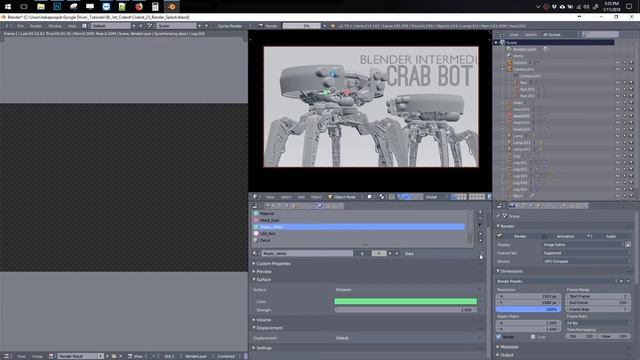Select the Render properties tab icon
The height and width of the screenshot is (360, 640).
[x=512, y=206]
